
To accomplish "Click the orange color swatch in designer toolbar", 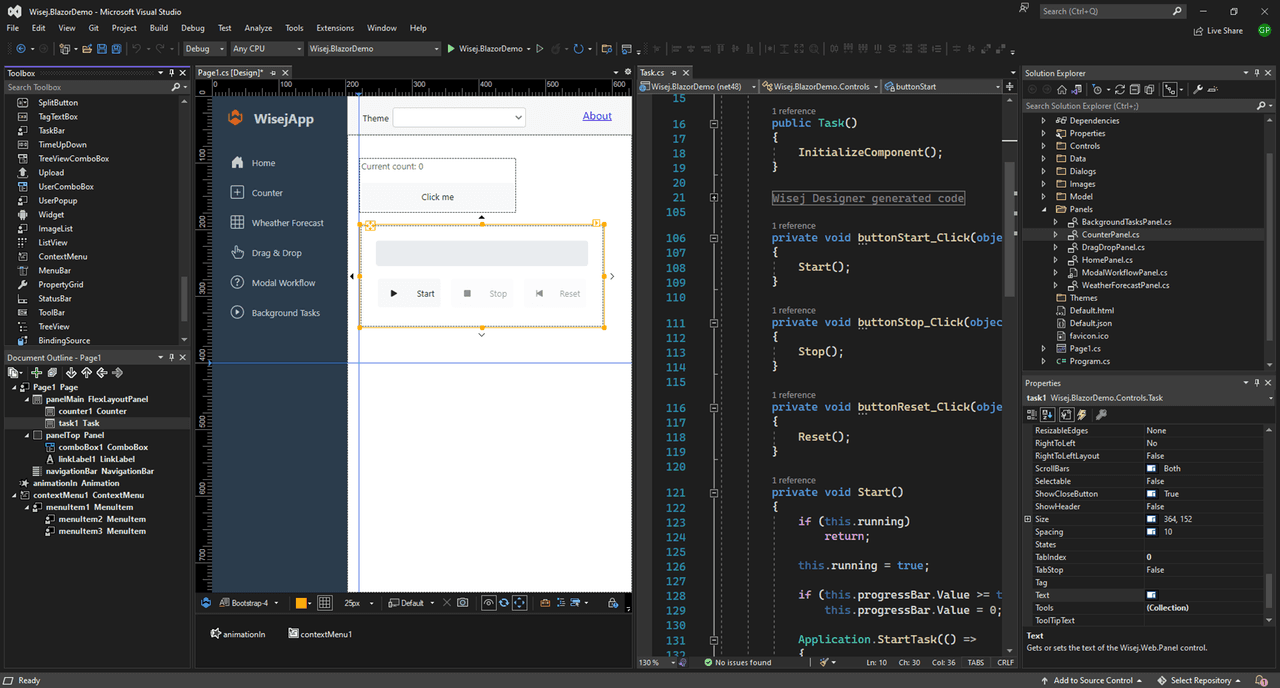I will pos(301,603).
